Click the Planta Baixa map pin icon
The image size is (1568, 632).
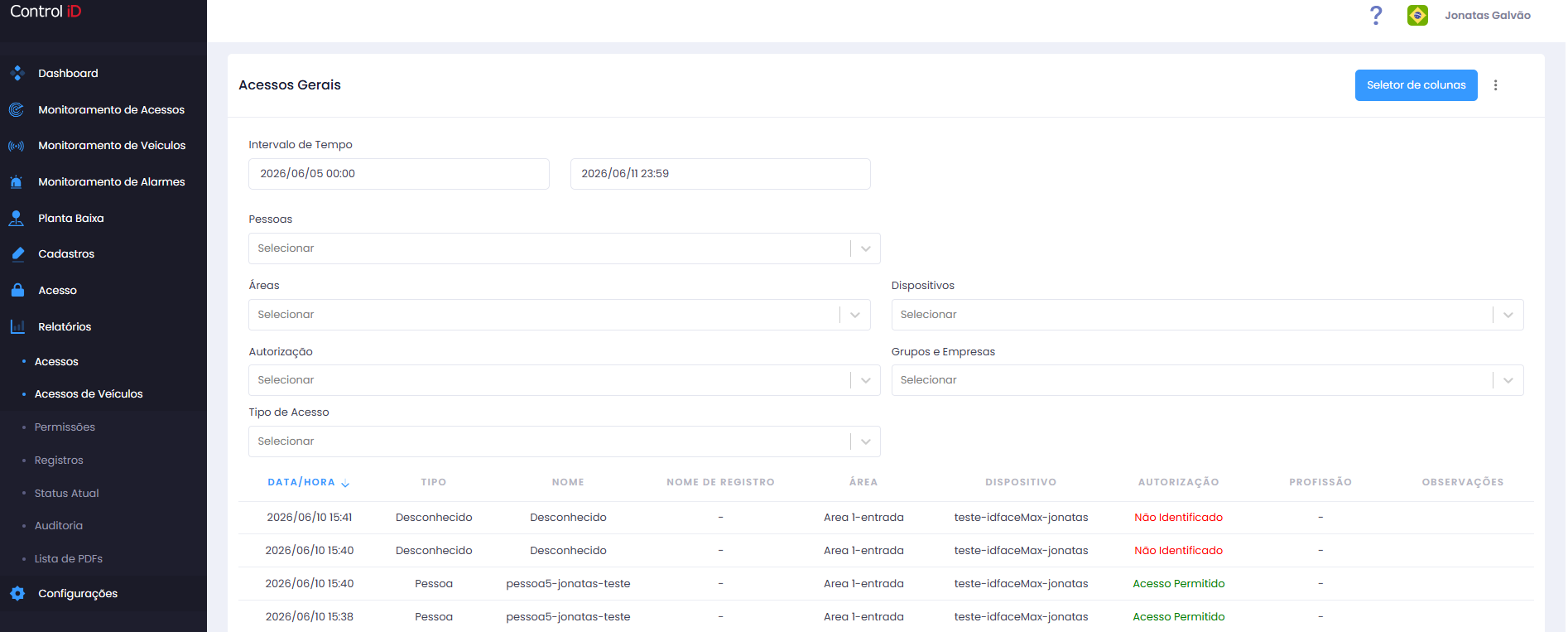coord(17,218)
